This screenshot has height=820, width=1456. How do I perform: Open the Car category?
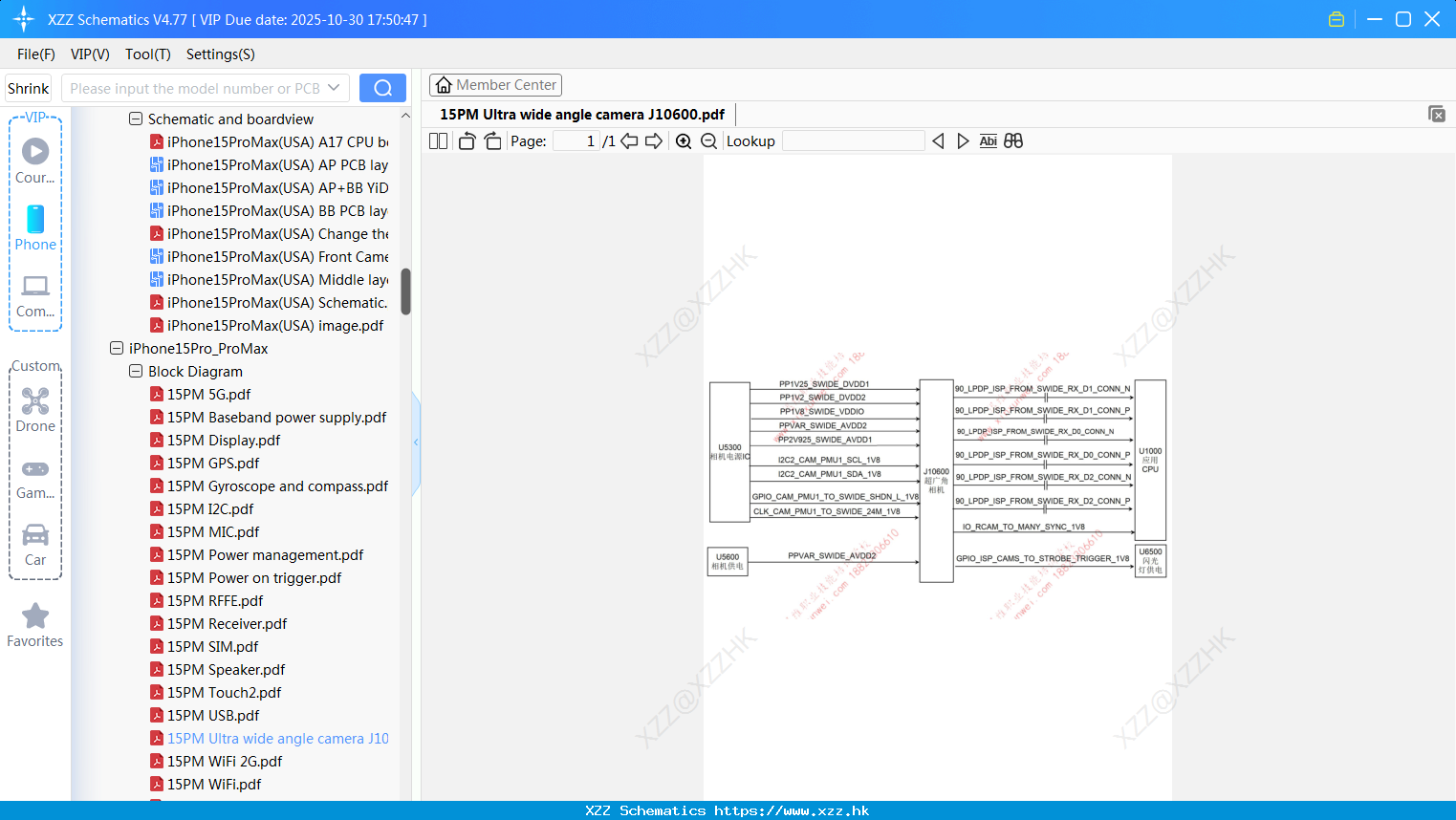pyautogui.click(x=35, y=546)
